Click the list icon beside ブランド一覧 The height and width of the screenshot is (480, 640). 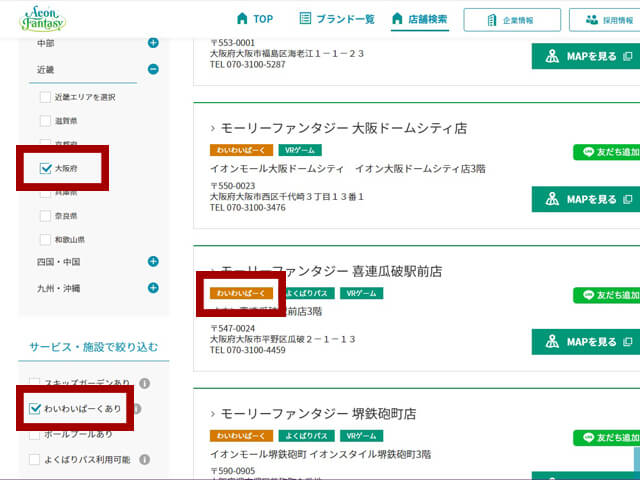305,18
